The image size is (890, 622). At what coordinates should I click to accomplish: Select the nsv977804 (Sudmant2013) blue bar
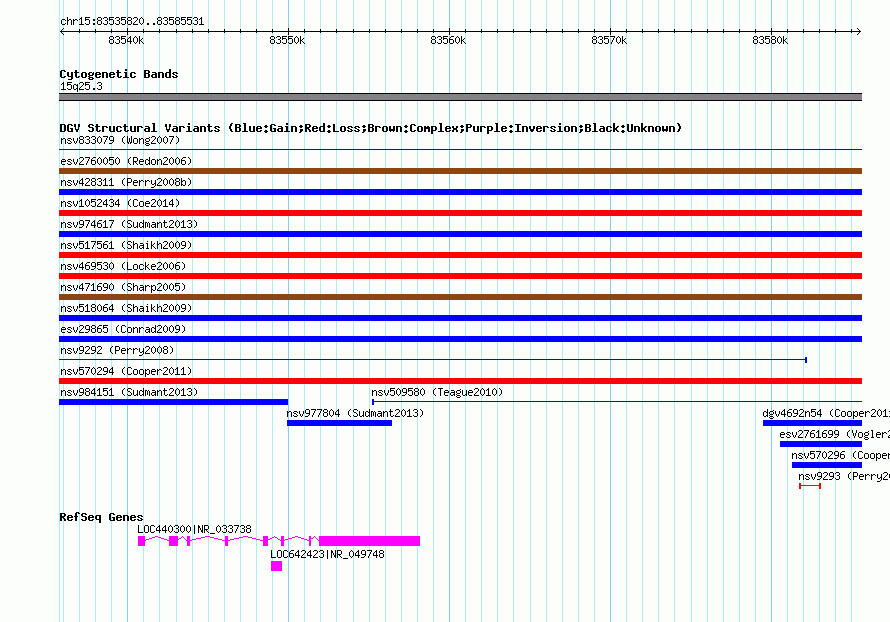coord(339,423)
